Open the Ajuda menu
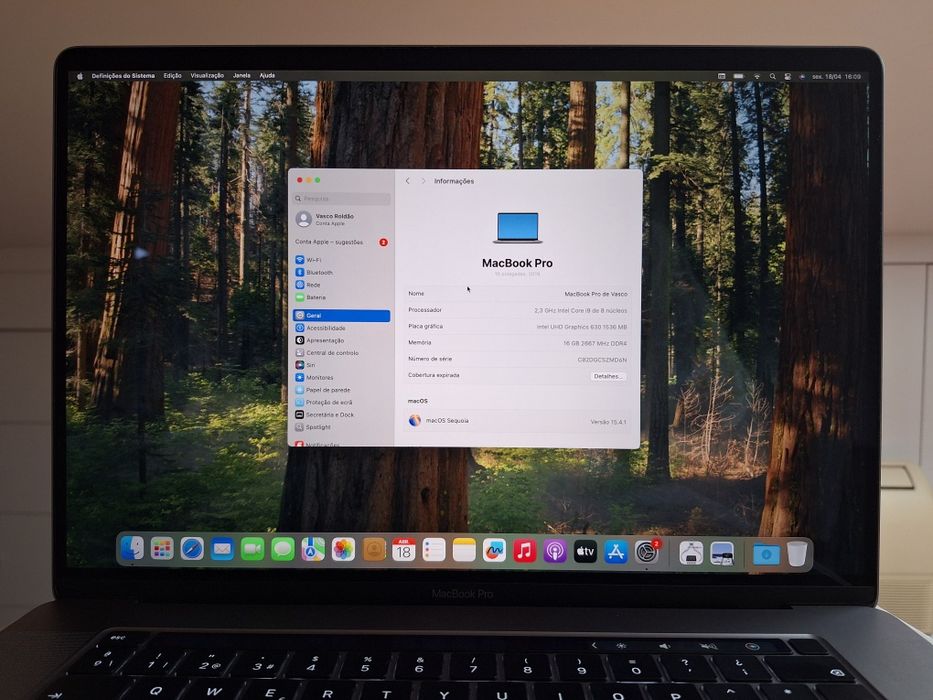 [267, 76]
